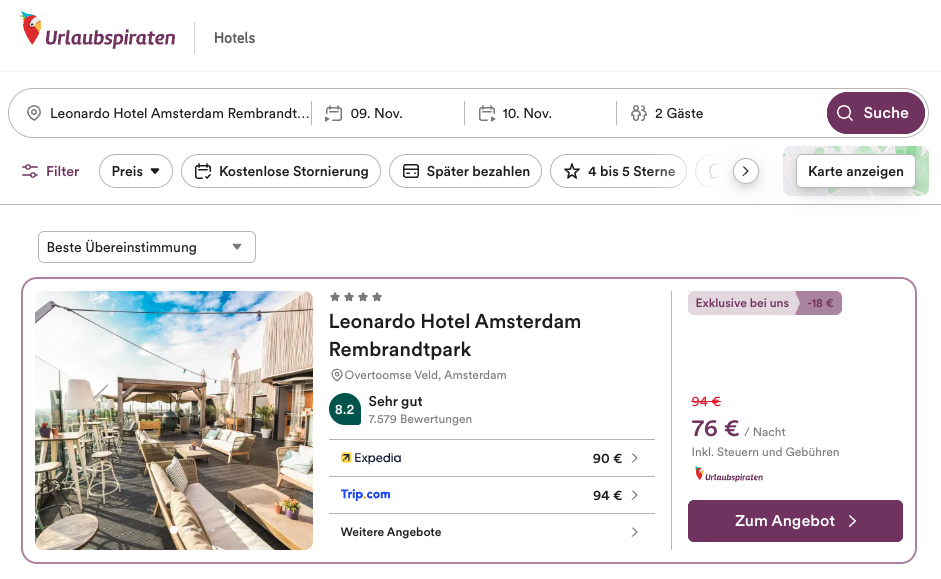Click the guests people icon
Screen dimensions: 941x579
[639, 114]
